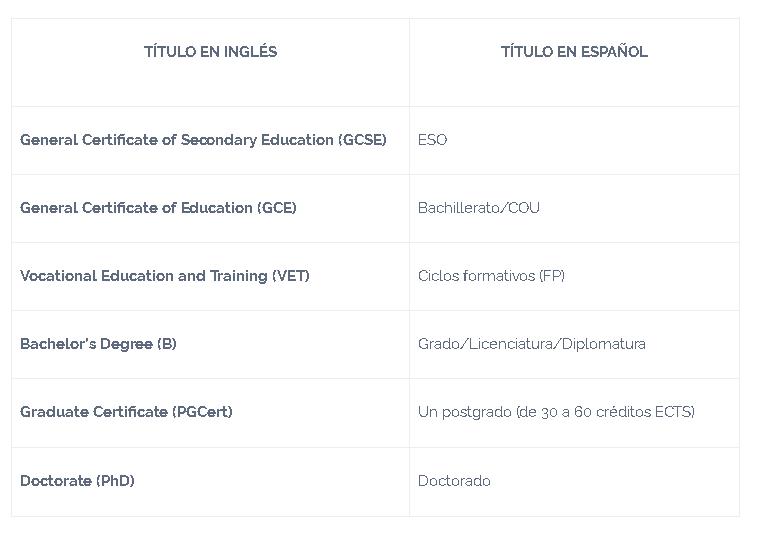This screenshot has height=535, width=757.
Task: Click the (PGCert) abbreviation
Action: point(202,412)
